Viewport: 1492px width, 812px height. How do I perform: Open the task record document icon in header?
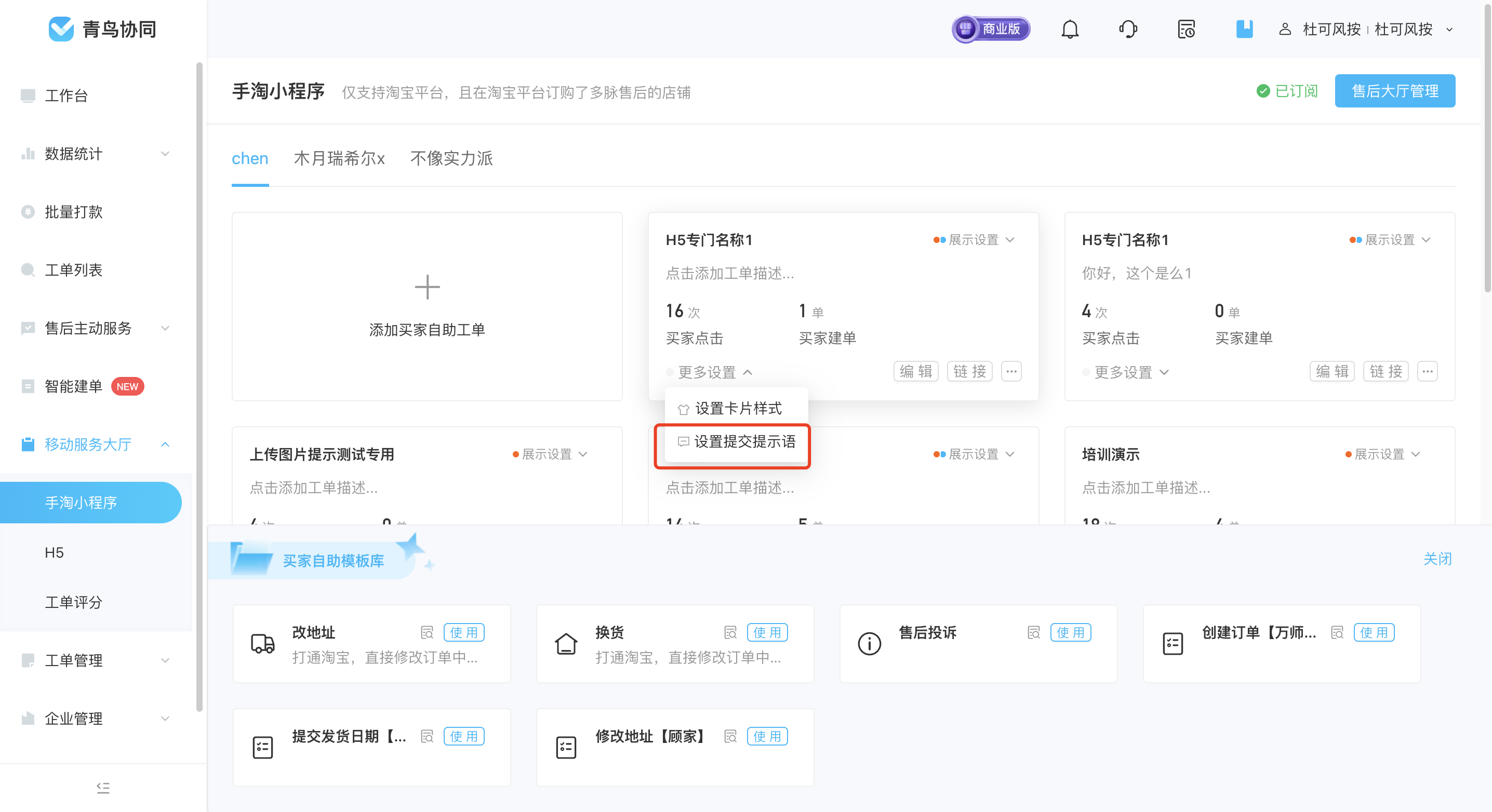point(1186,29)
